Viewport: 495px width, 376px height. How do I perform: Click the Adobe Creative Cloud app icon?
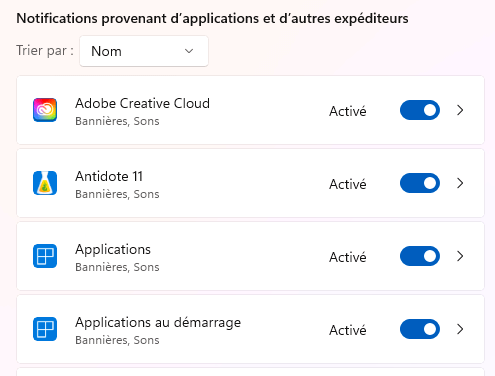pos(45,110)
